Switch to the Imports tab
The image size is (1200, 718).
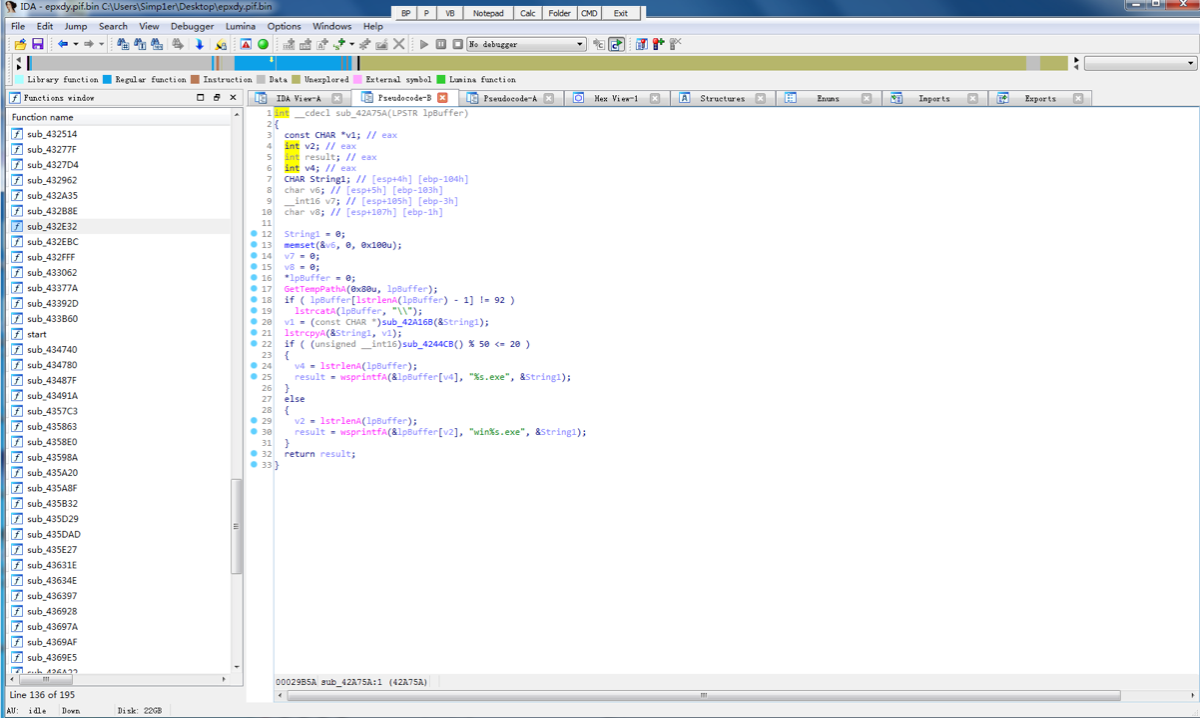(934, 98)
